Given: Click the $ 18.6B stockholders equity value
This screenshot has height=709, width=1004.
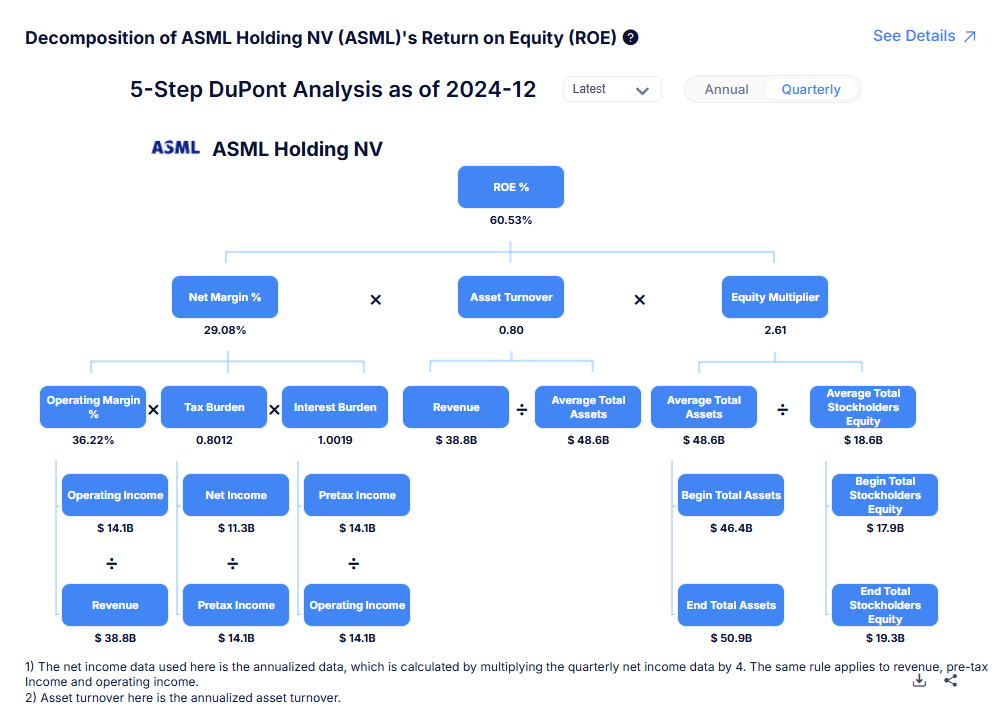Looking at the screenshot, I should pos(862,440).
